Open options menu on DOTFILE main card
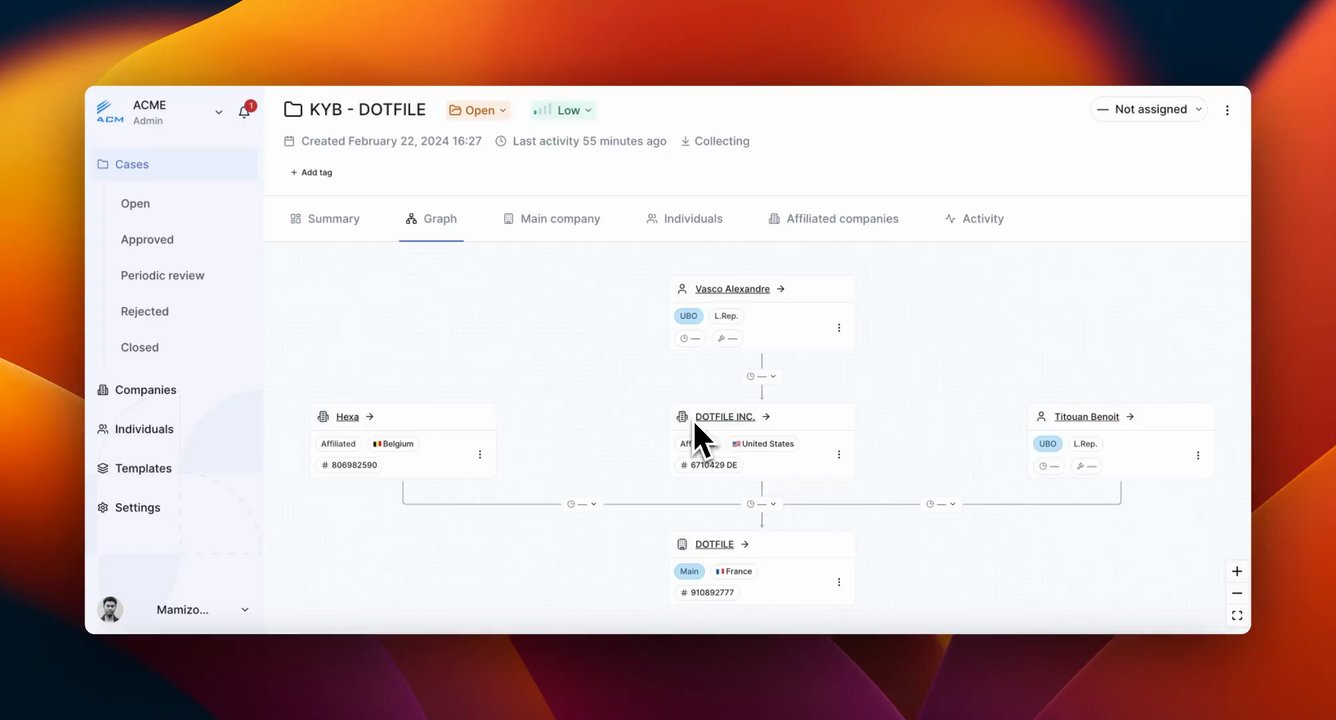 (839, 582)
